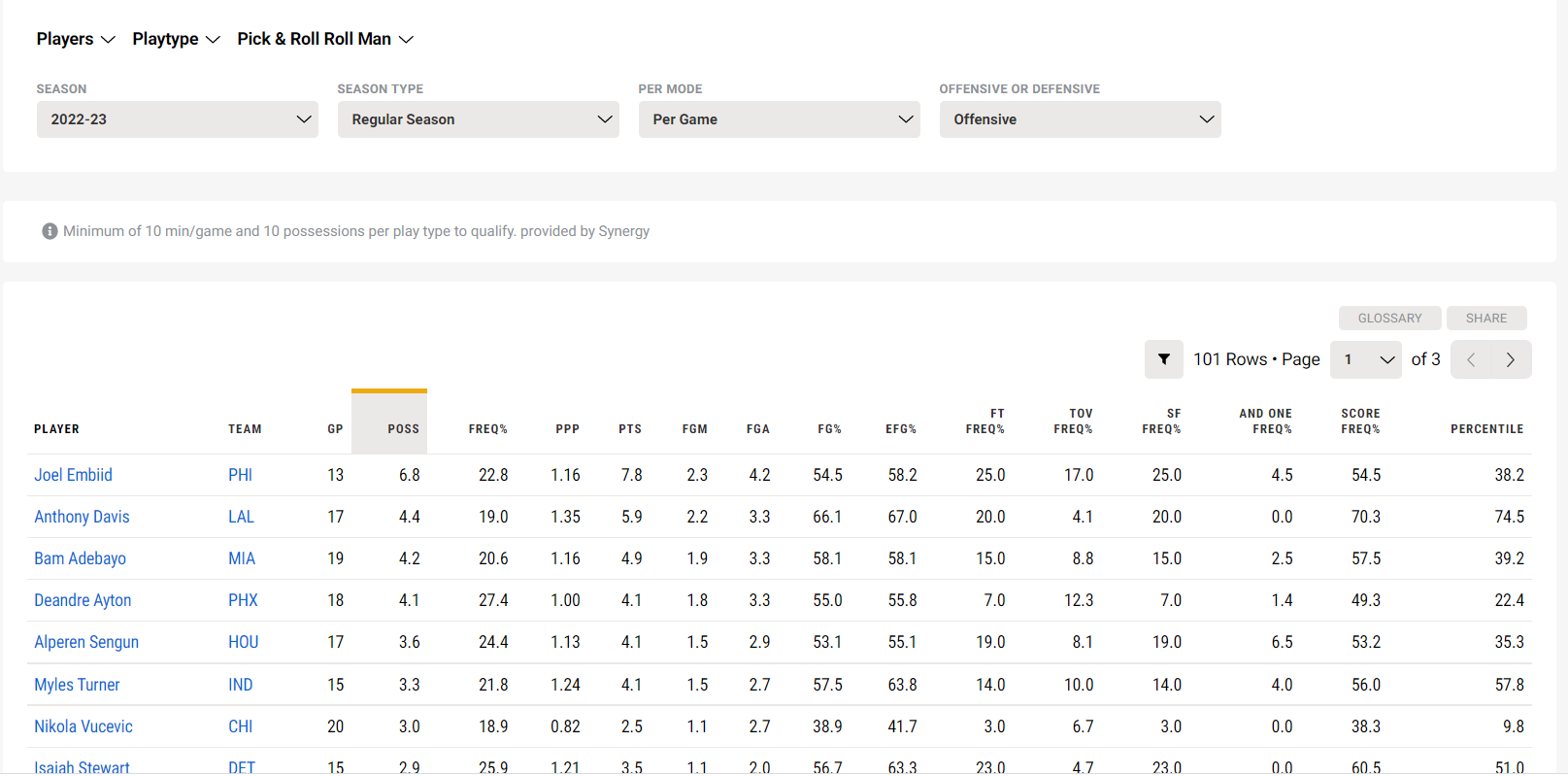Sort by FREQ% column header
Screen dimensions: 1568x776
point(487,429)
